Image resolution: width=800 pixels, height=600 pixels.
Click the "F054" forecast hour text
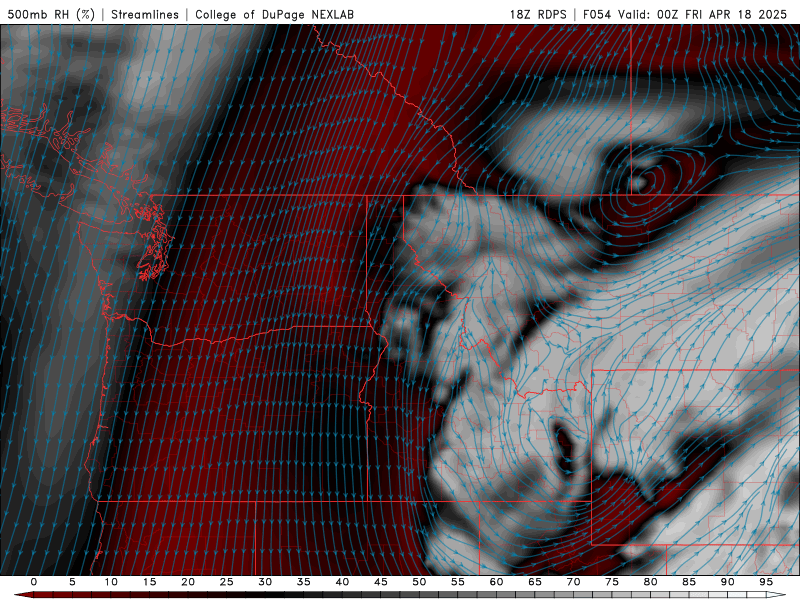tap(597, 14)
